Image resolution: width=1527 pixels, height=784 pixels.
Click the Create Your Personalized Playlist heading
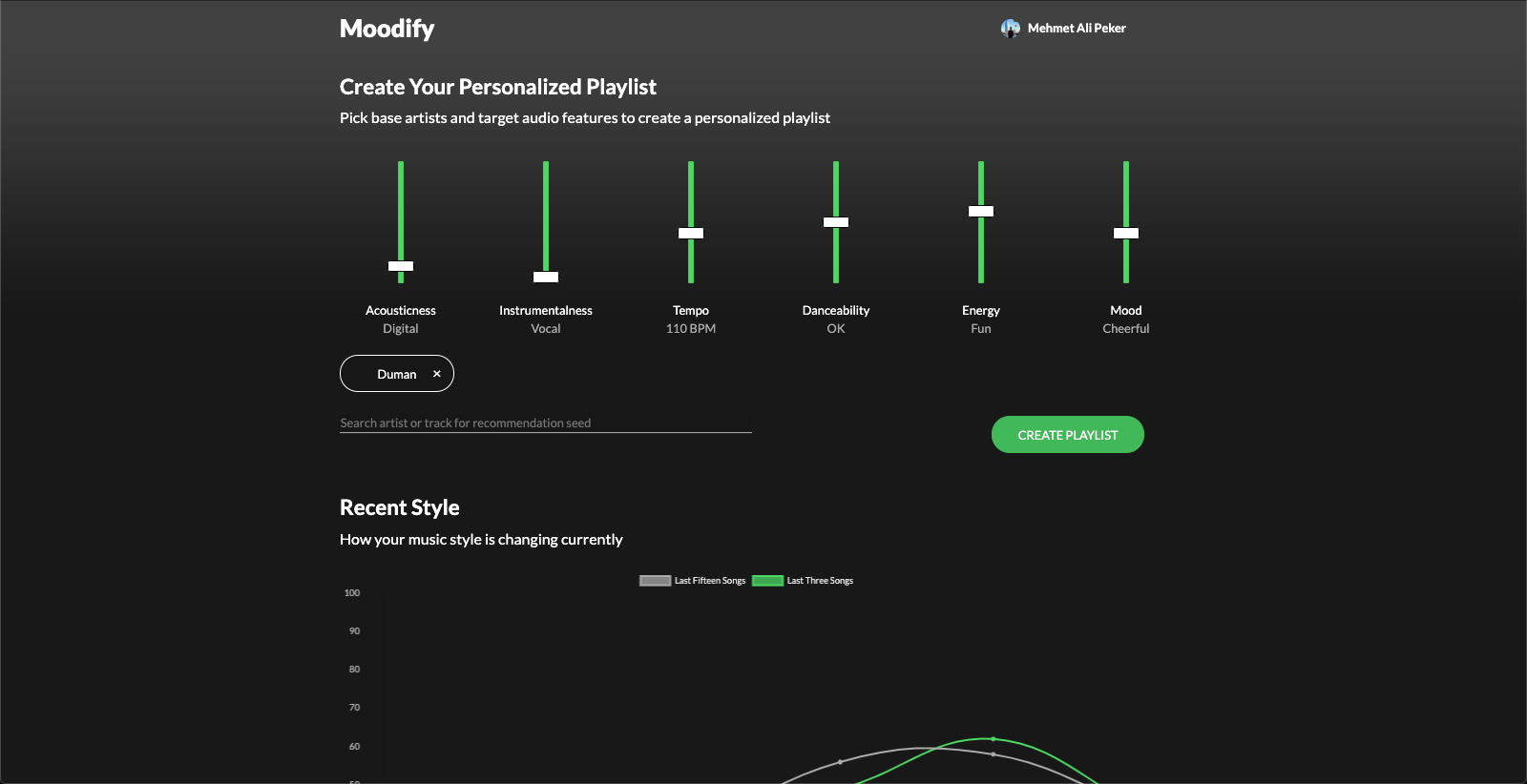tap(498, 87)
